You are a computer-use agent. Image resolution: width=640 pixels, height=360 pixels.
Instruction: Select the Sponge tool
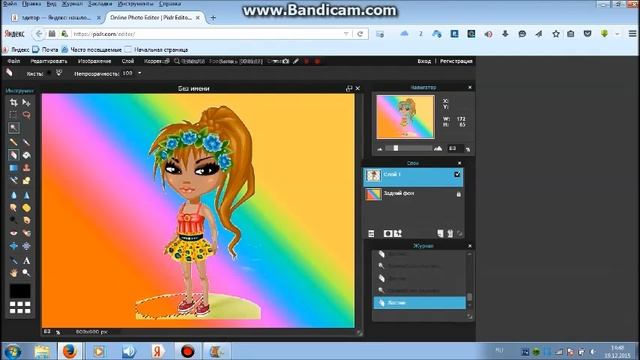(x=27, y=208)
